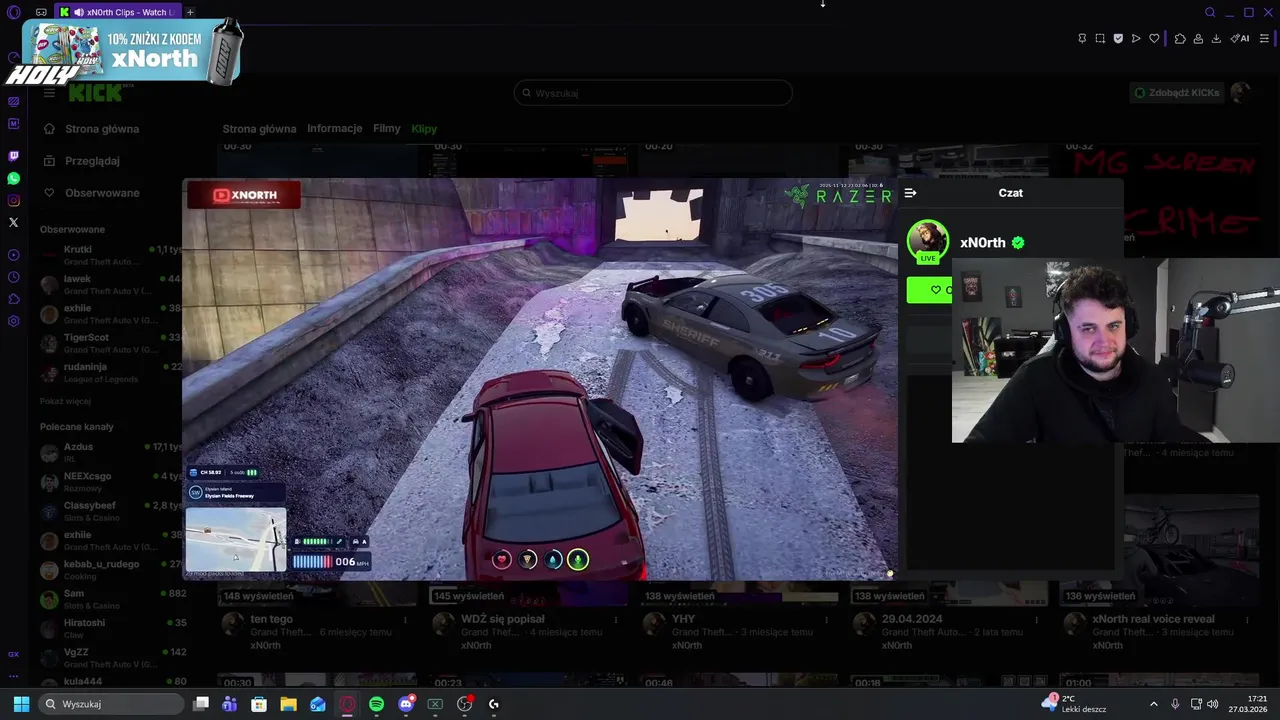Open options menu for YHY clip

coord(826,620)
